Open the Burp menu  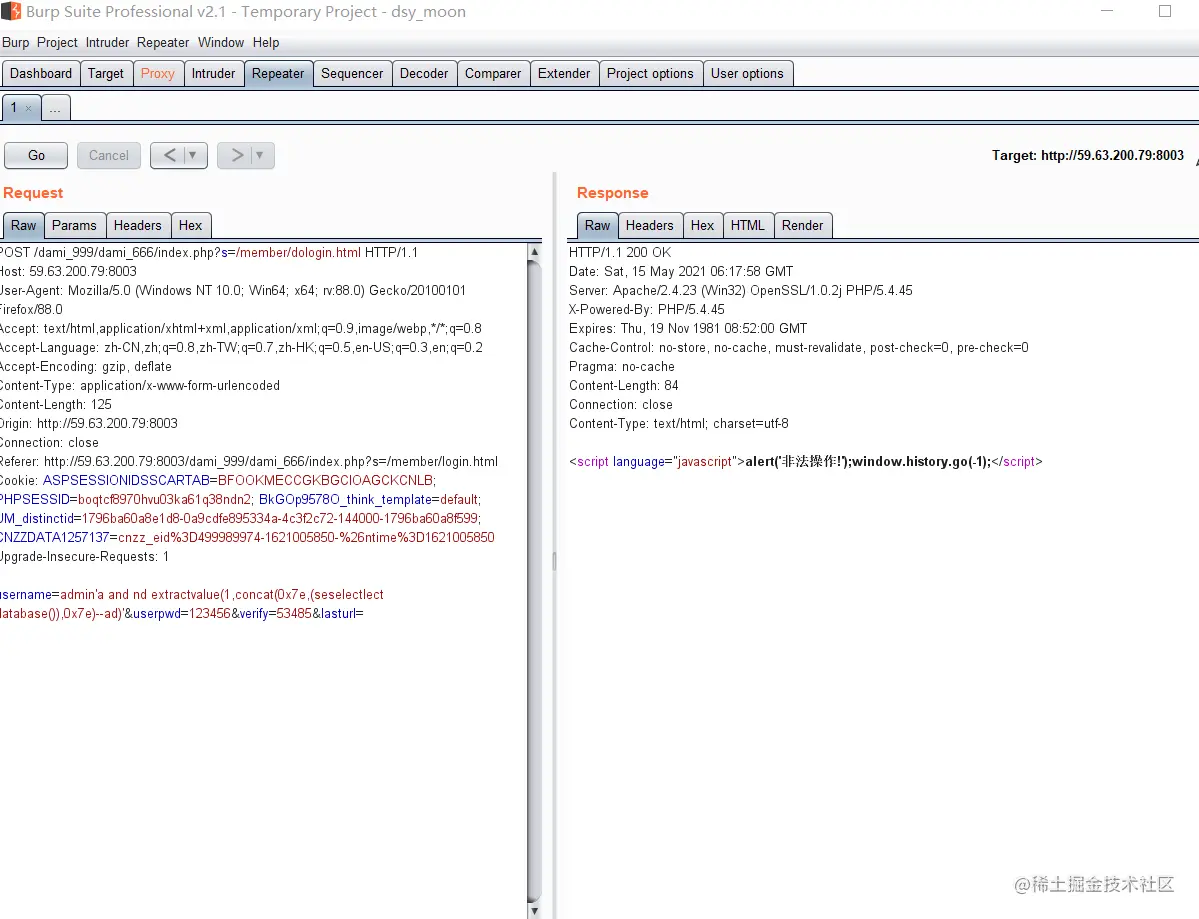15,43
